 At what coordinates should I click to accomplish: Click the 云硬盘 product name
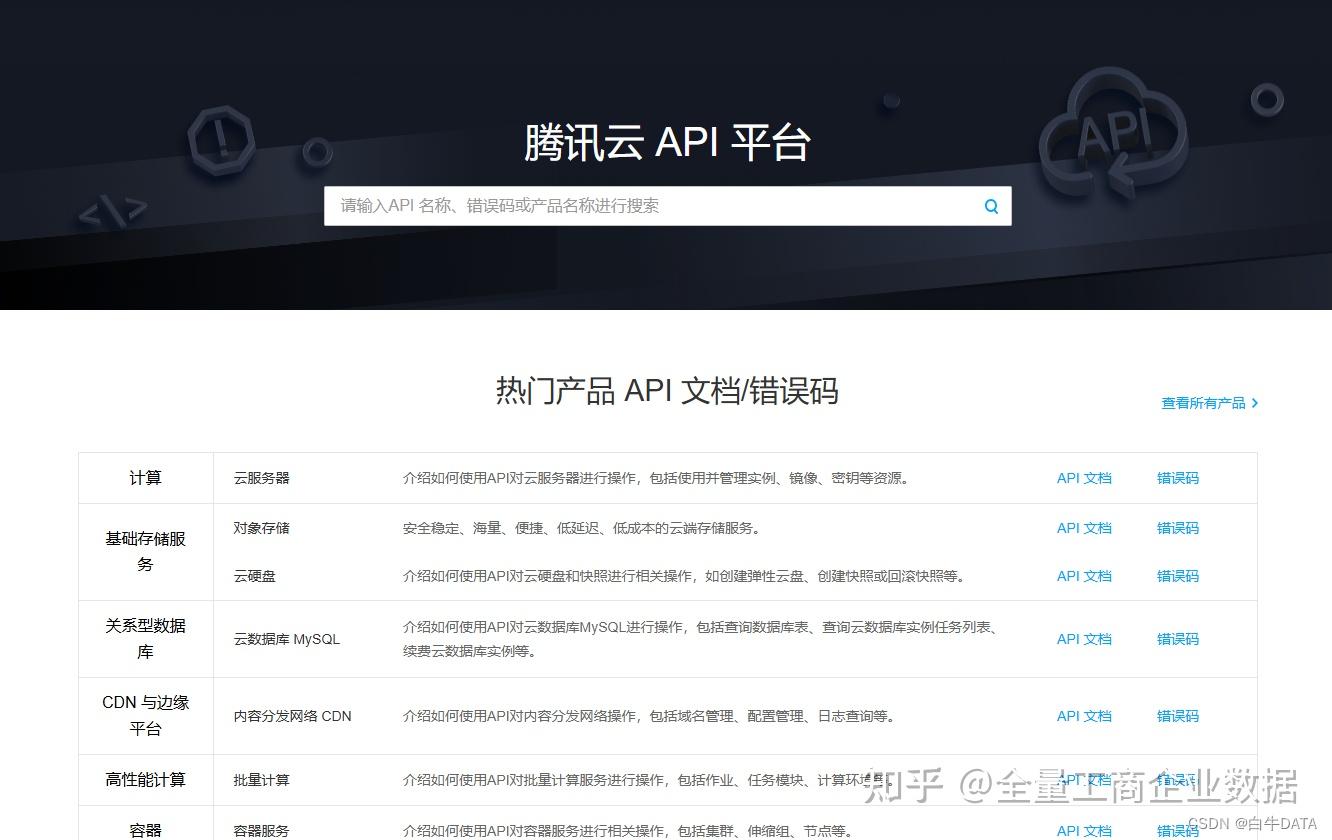tap(255, 576)
